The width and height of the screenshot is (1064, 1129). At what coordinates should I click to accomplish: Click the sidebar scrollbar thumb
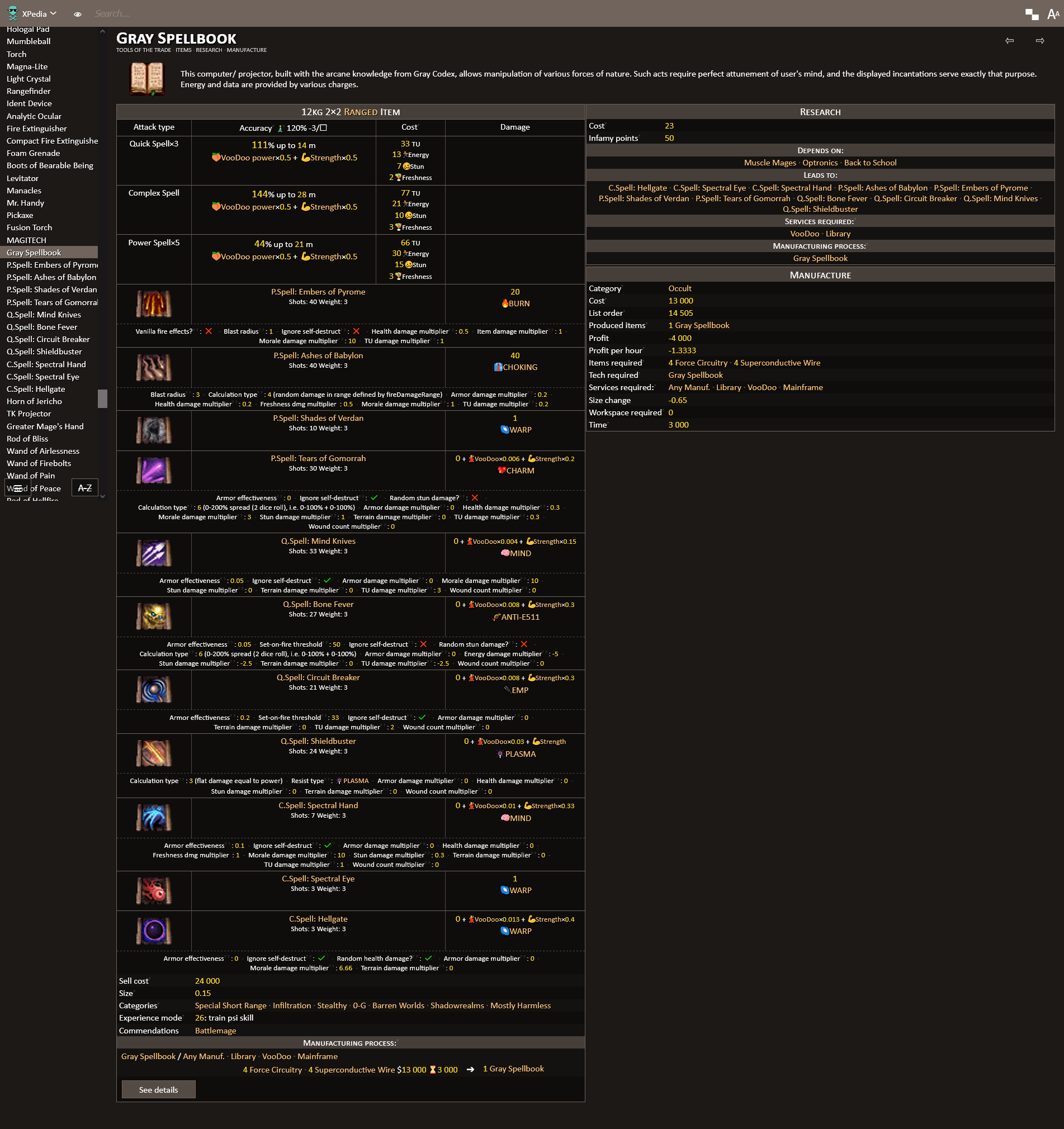pos(102,398)
